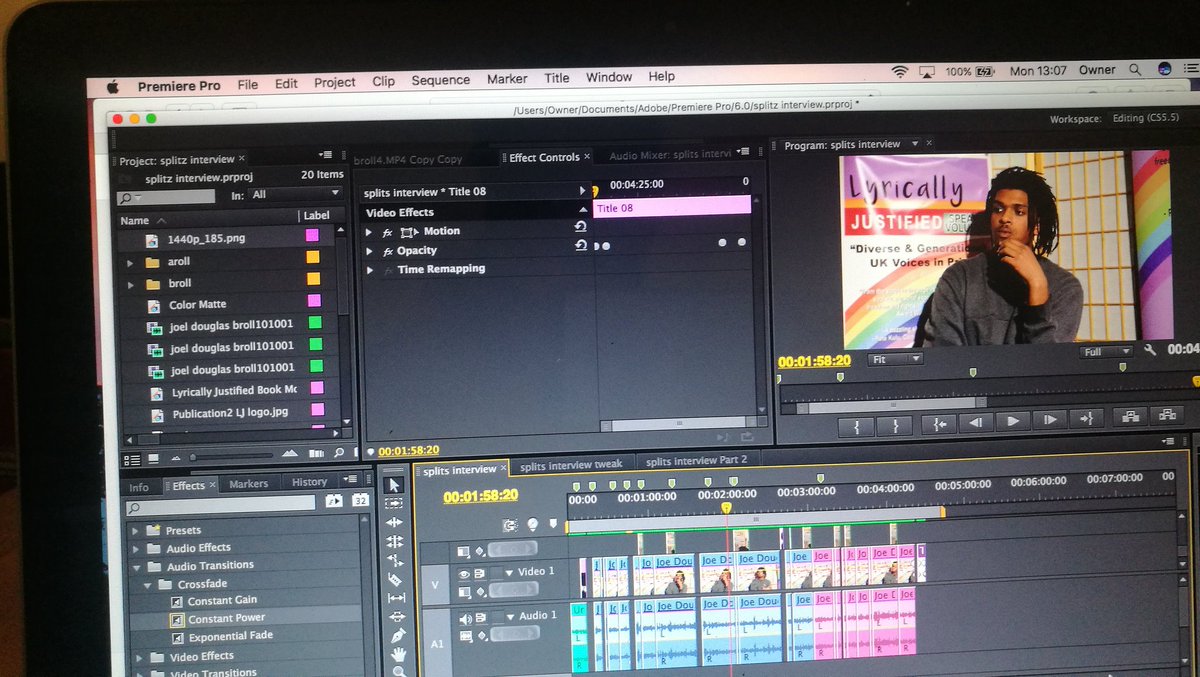Adjust project panel thumbnail zoom slider
Image resolution: width=1200 pixels, height=677 pixels.
point(232,457)
